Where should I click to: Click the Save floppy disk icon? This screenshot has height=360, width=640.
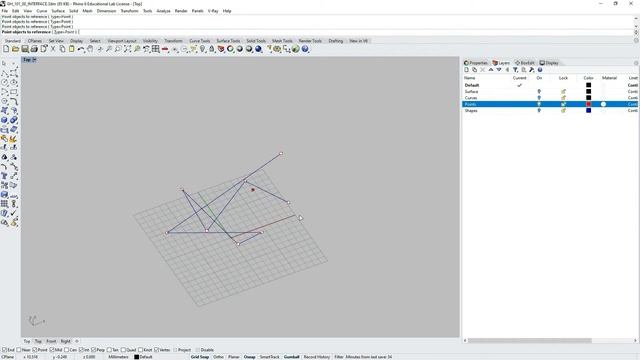pyautogui.click(x=25, y=49)
